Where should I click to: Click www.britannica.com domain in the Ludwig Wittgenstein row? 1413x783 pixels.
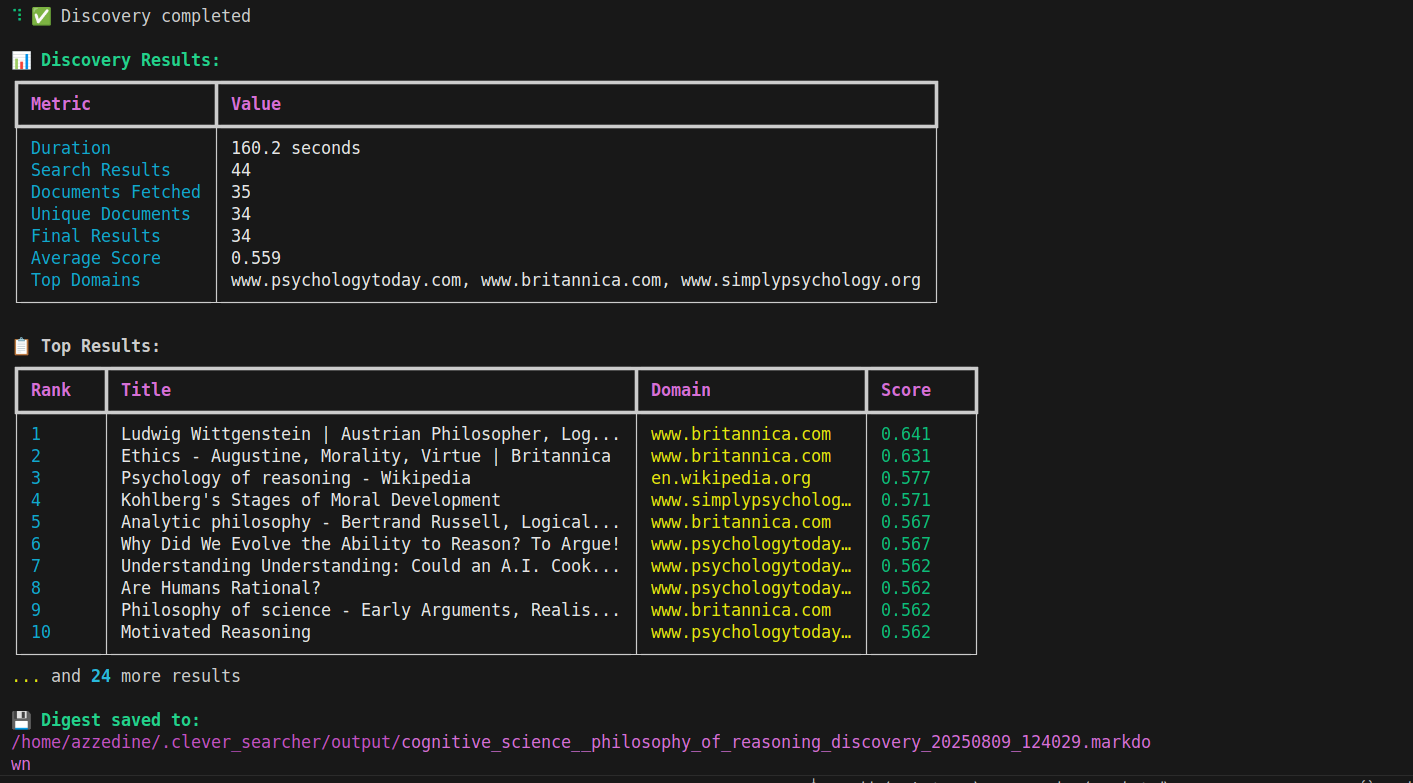tap(741, 434)
